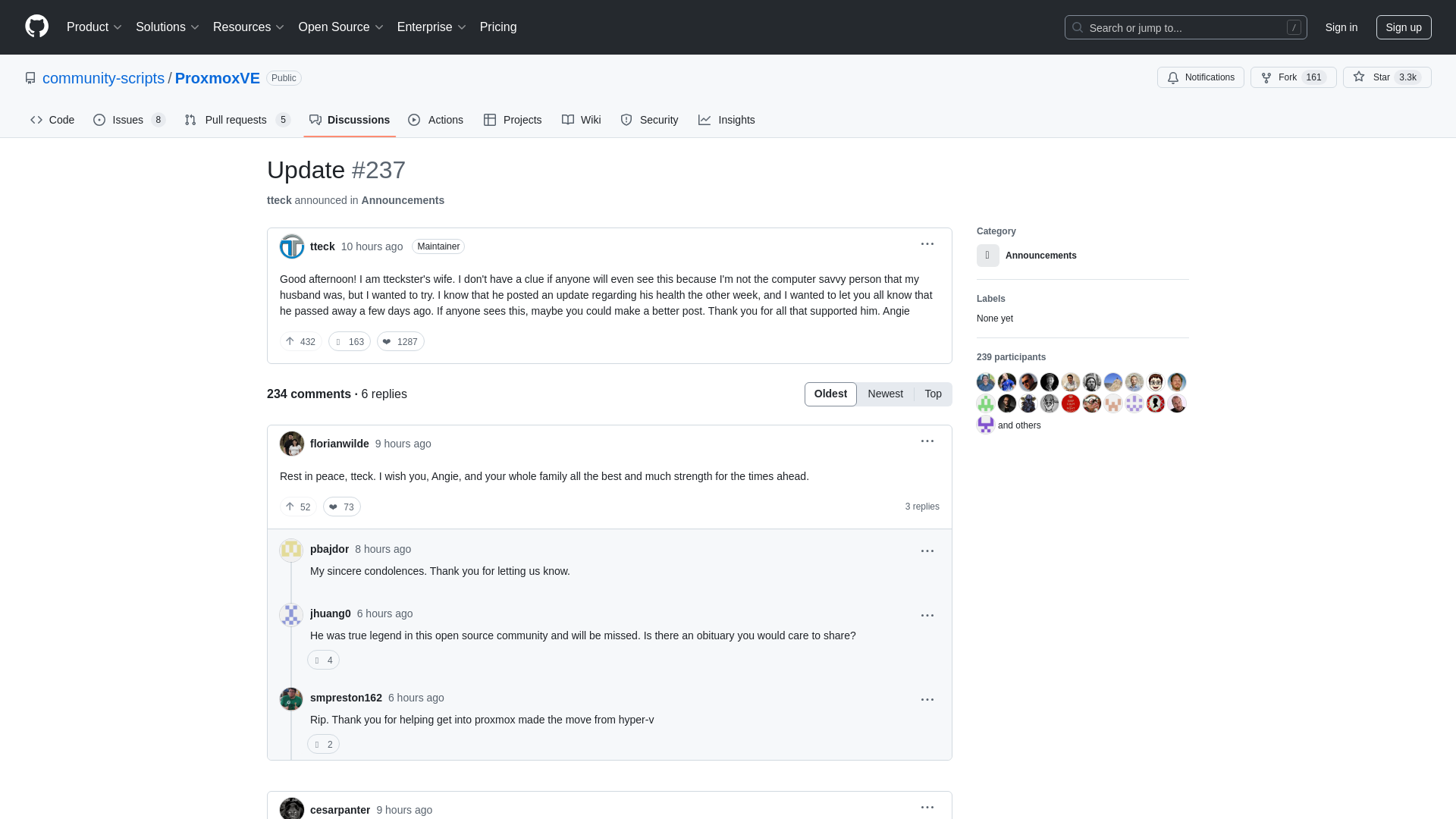Open the Announcements category in sidebar

[x=1040, y=256]
